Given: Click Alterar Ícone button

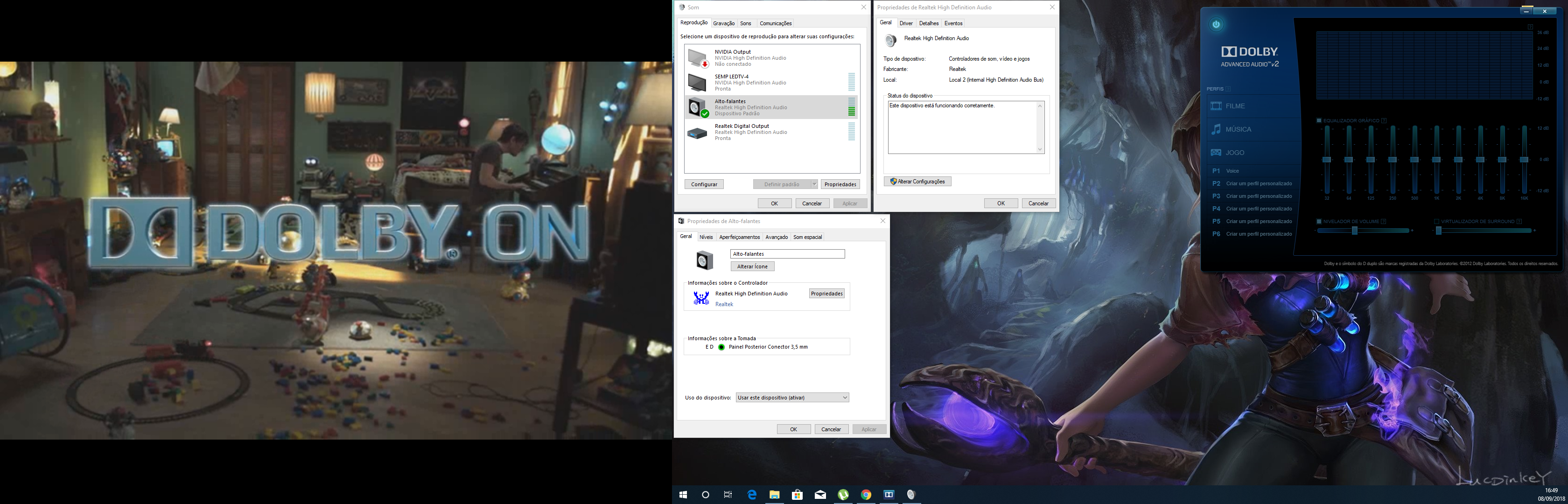Looking at the screenshot, I should pos(752,266).
